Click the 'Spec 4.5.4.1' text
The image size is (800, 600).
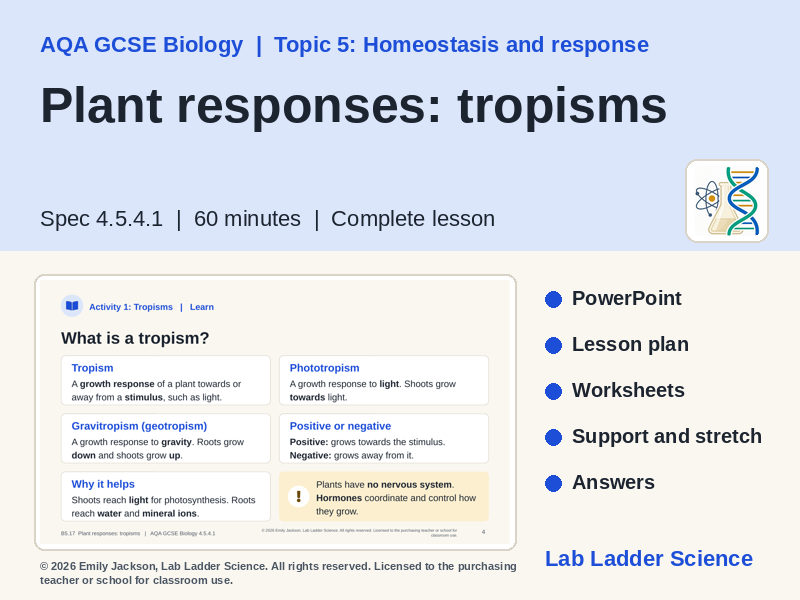tap(102, 219)
